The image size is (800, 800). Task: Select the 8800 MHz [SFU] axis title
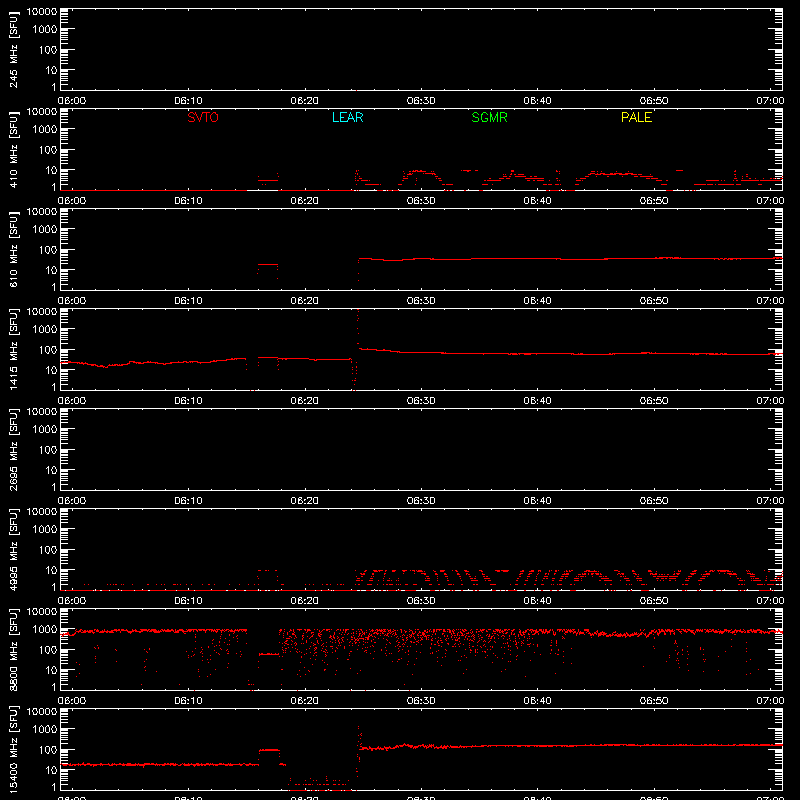click(13, 649)
